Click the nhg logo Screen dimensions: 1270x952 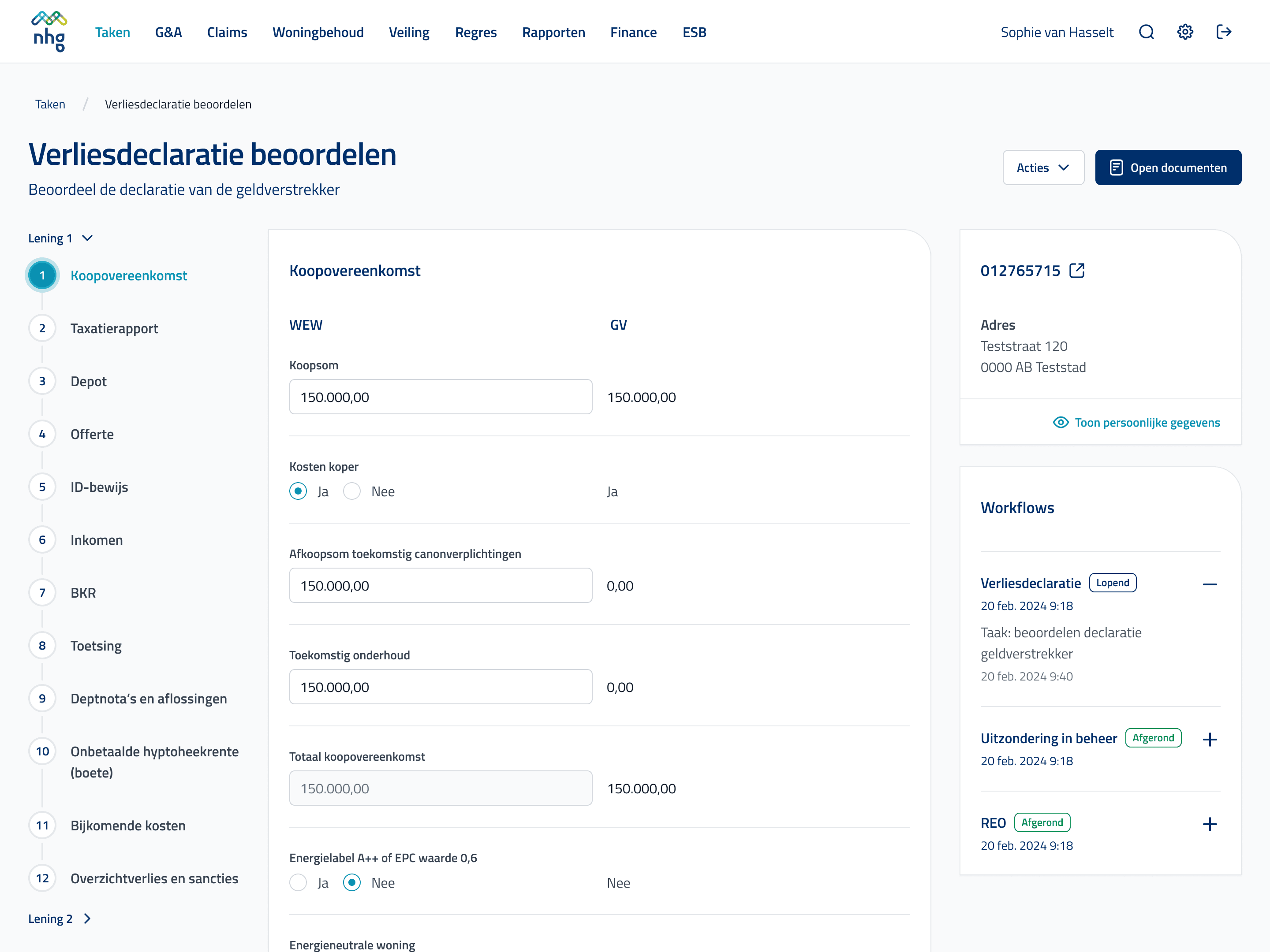pos(49,32)
